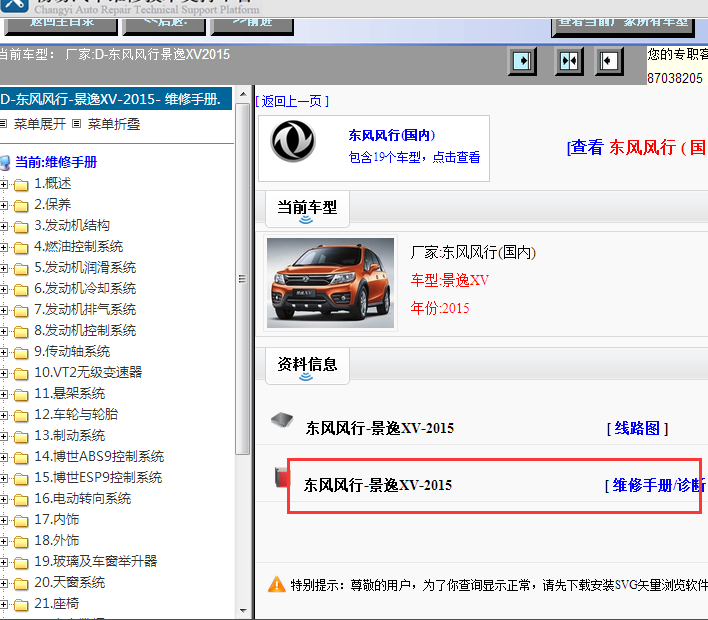
Task: Click the folder icon of 17.内饰
Action: coord(21,521)
